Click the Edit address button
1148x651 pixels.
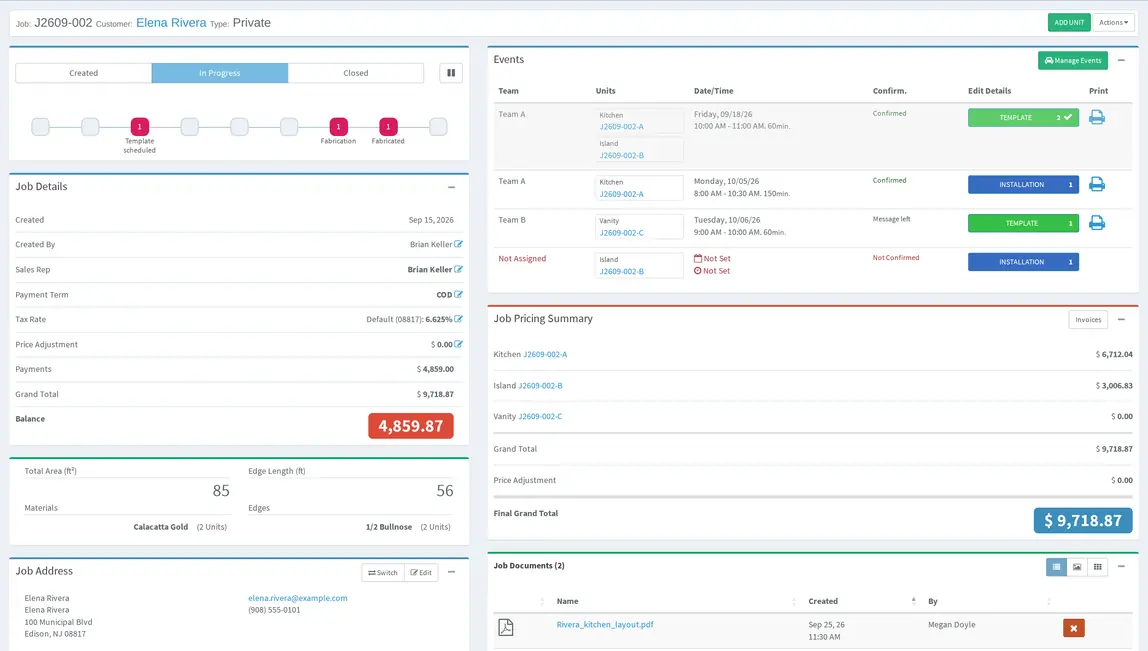point(421,573)
